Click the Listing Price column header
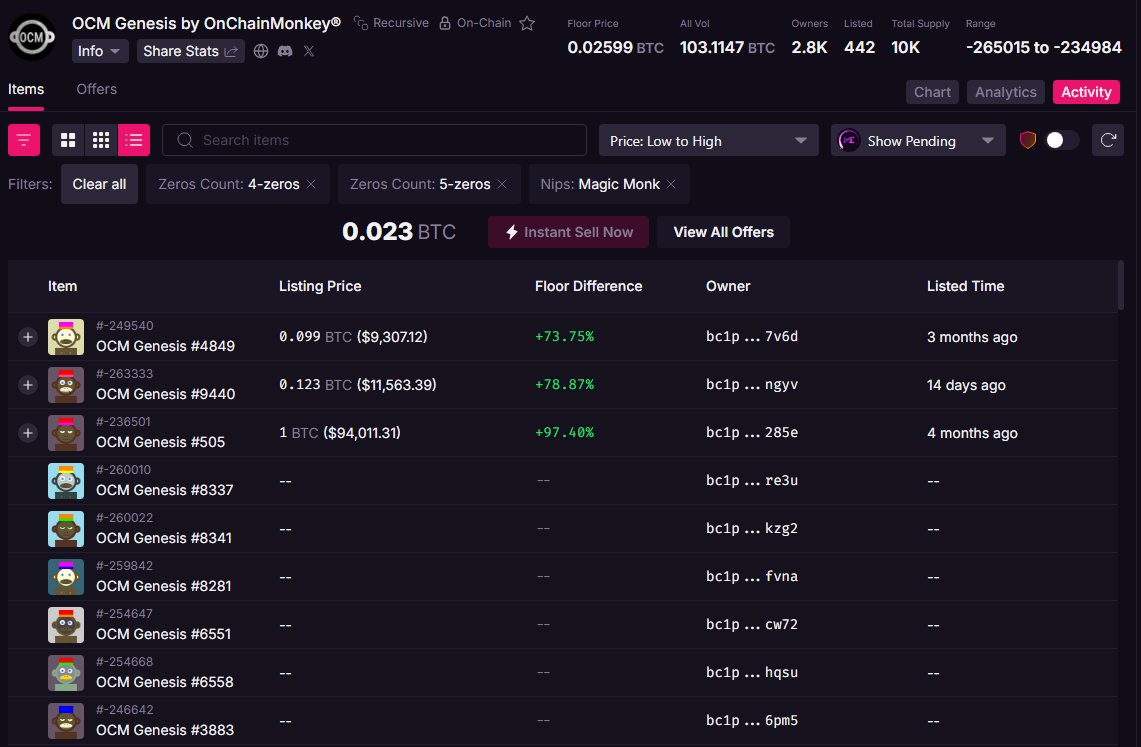 tap(320, 287)
